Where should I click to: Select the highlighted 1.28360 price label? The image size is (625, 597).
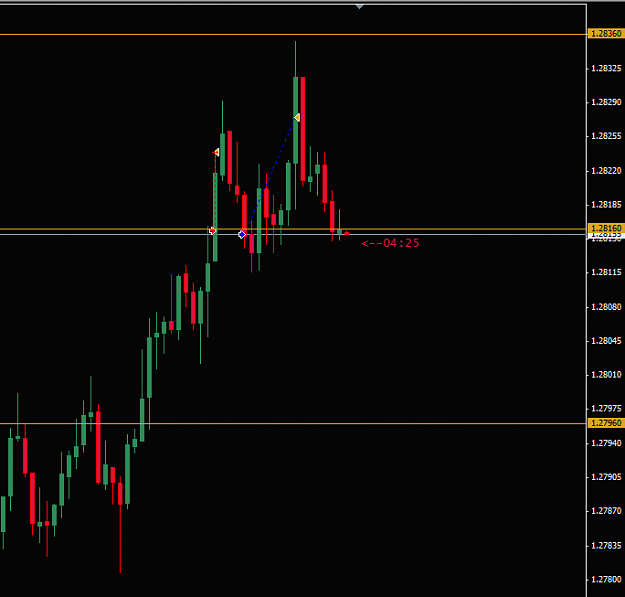[606, 33]
